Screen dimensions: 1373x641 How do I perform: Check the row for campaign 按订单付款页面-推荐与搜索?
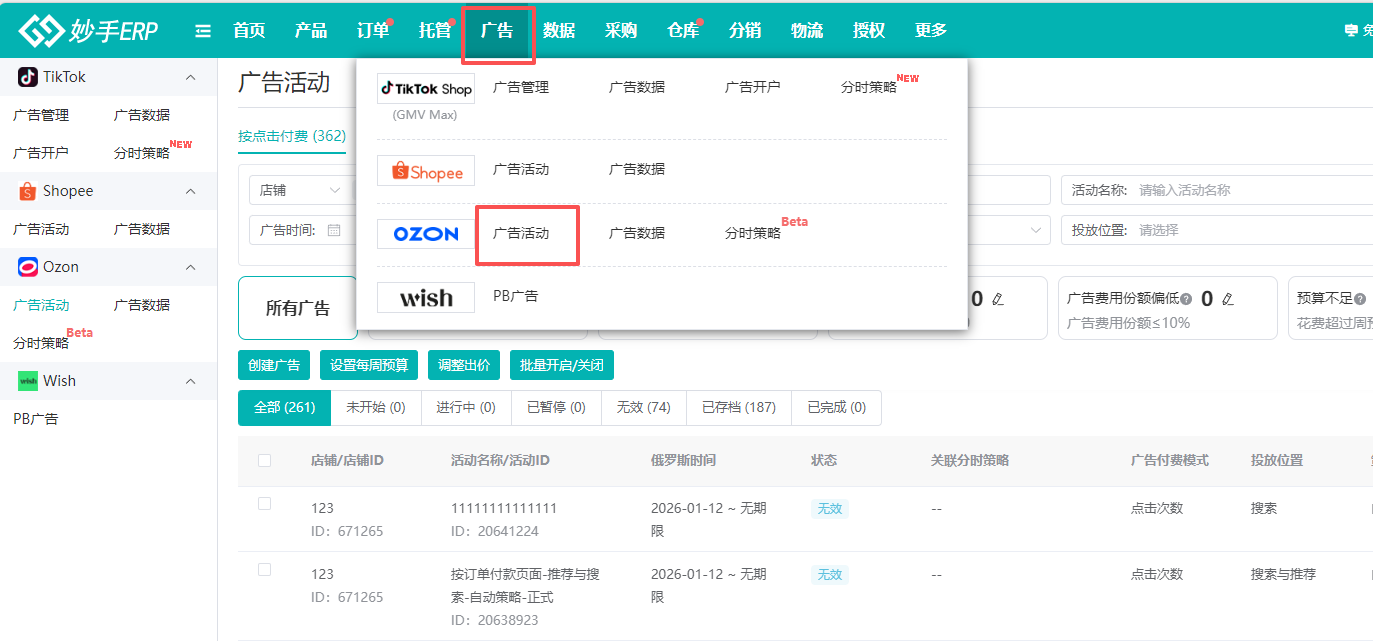pyautogui.click(x=264, y=568)
